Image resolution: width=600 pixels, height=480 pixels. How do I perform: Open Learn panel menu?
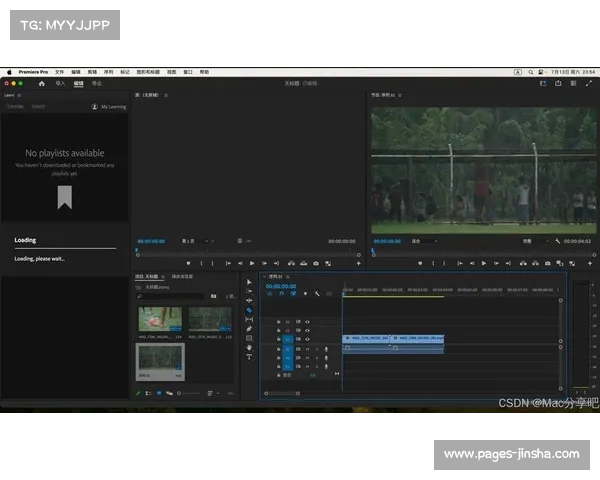pos(19,95)
